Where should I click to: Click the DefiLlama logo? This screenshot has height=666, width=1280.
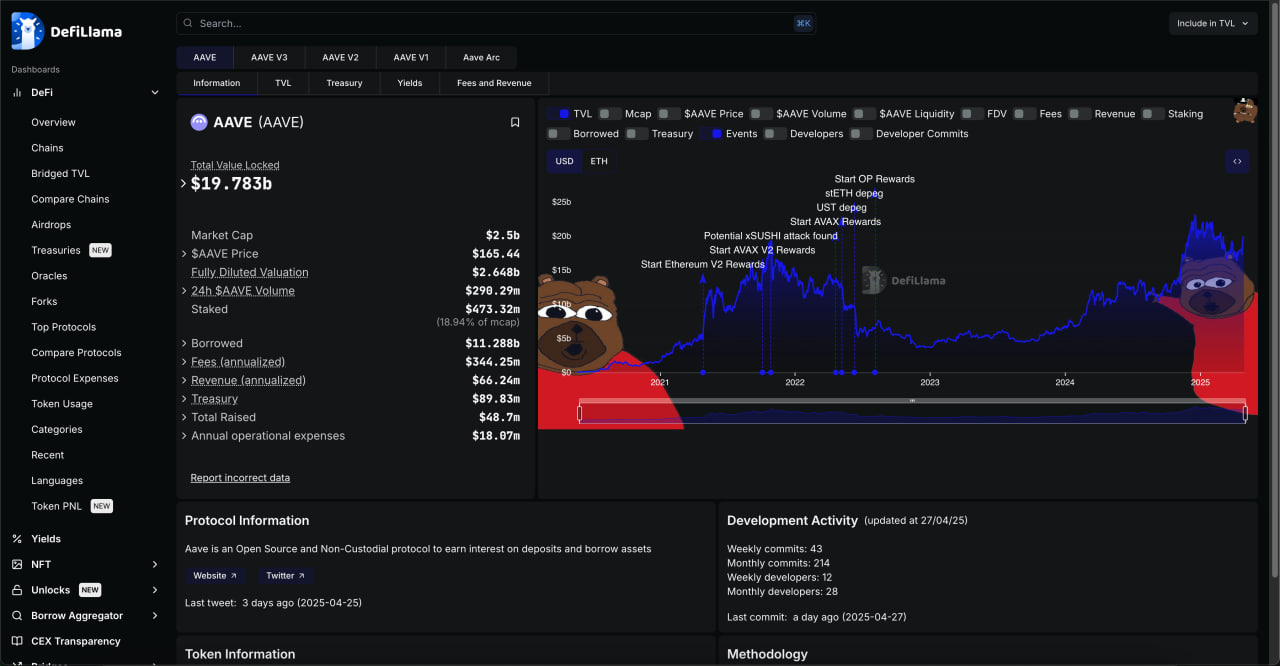coord(67,31)
